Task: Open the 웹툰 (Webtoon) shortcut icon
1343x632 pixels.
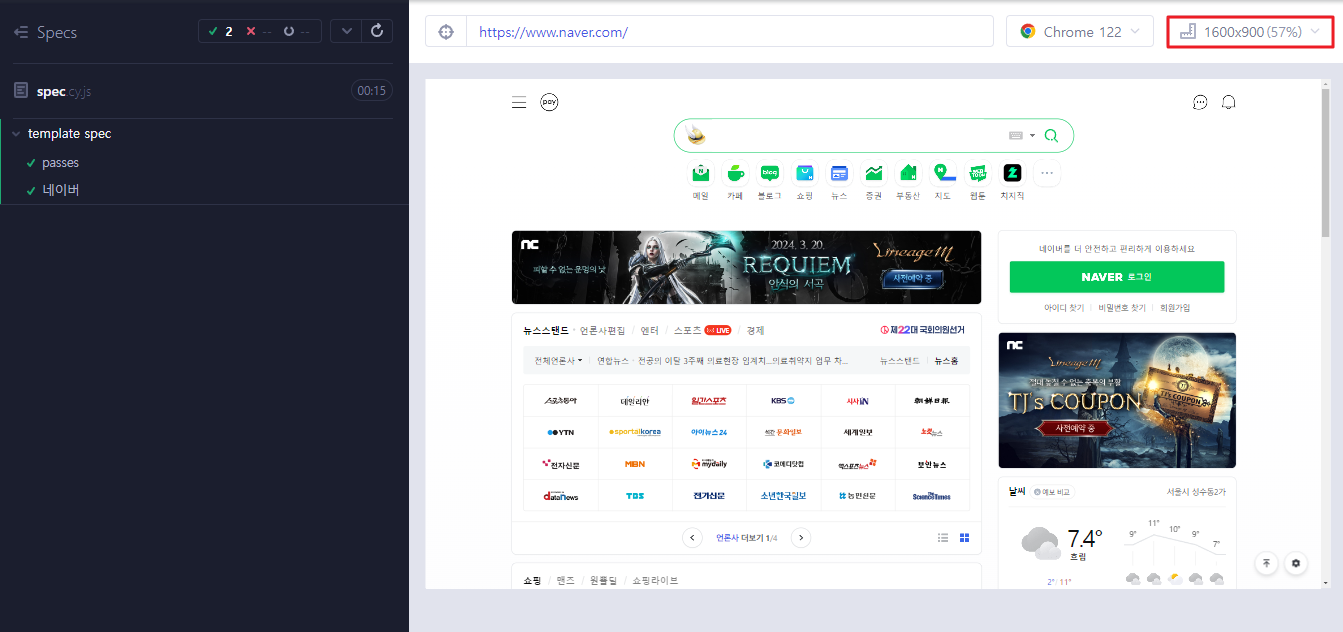Action: coord(977,173)
